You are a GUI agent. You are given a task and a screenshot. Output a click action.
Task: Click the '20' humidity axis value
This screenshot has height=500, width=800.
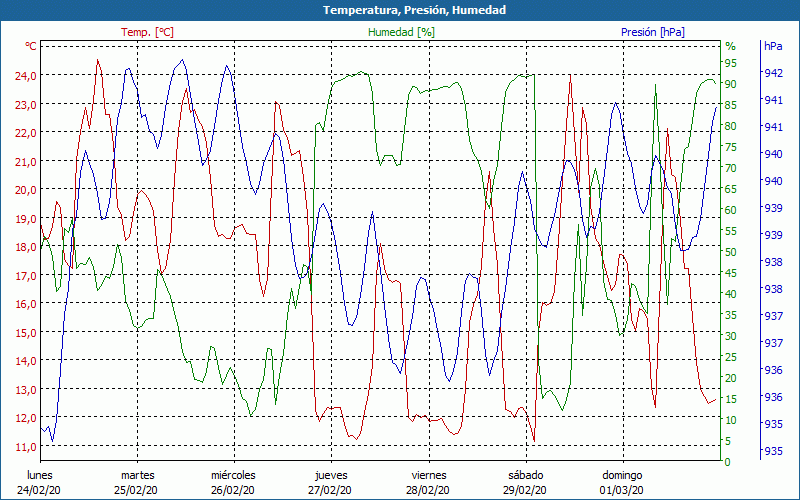(x=731, y=378)
